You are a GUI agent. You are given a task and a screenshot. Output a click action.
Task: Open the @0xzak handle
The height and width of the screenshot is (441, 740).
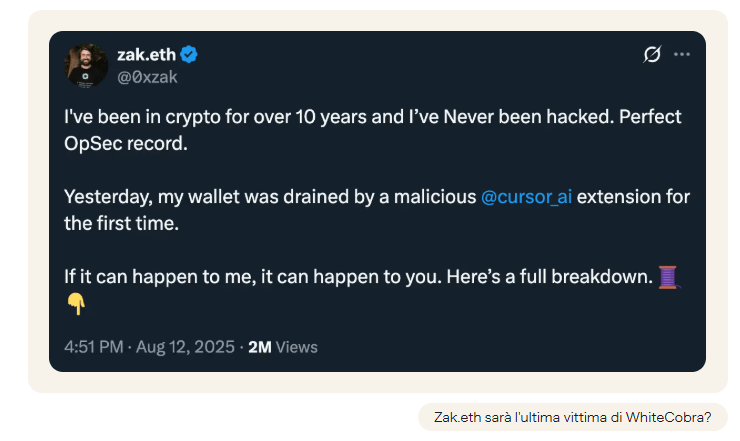(147, 76)
